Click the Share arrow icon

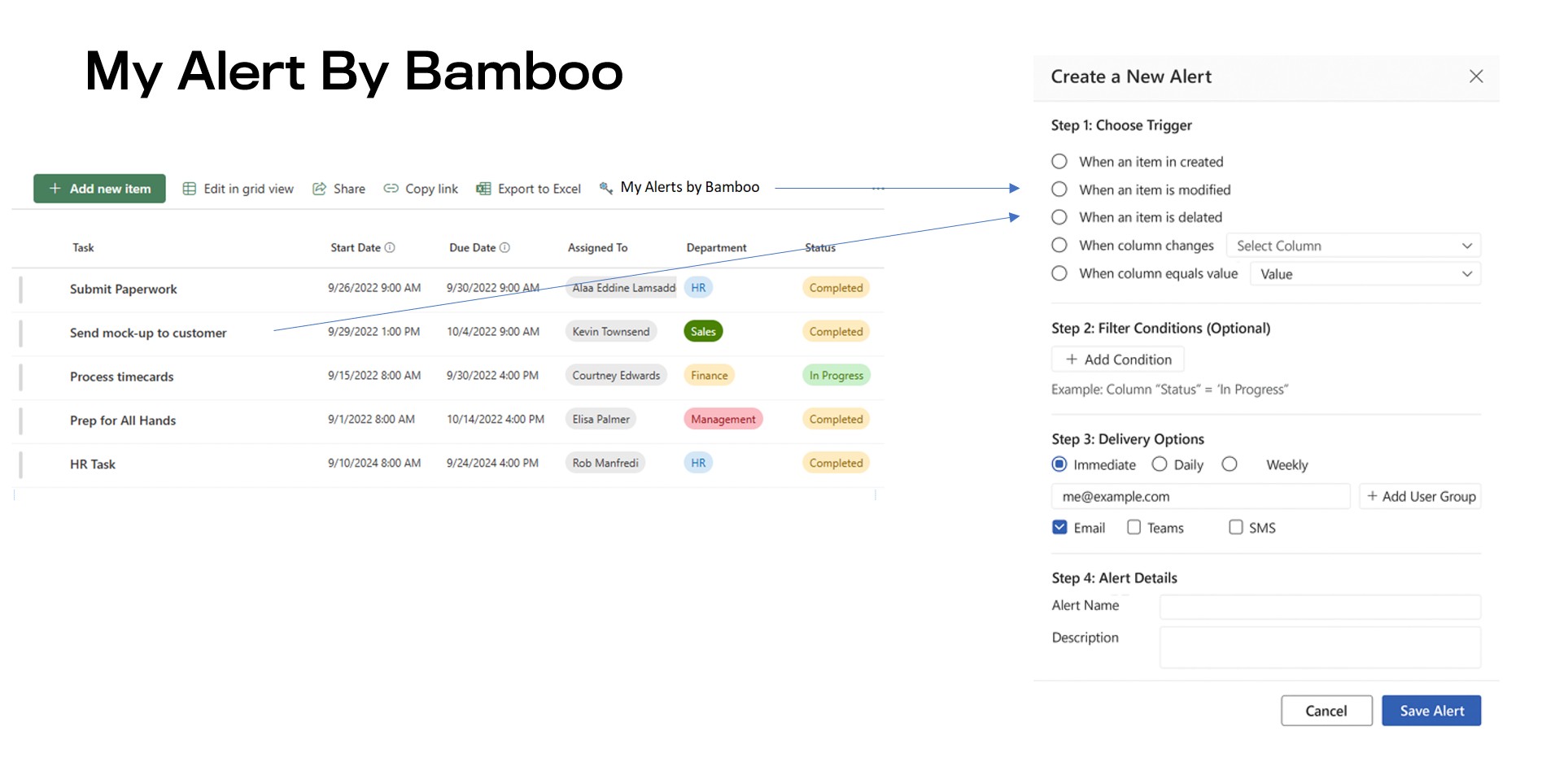click(320, 189)
